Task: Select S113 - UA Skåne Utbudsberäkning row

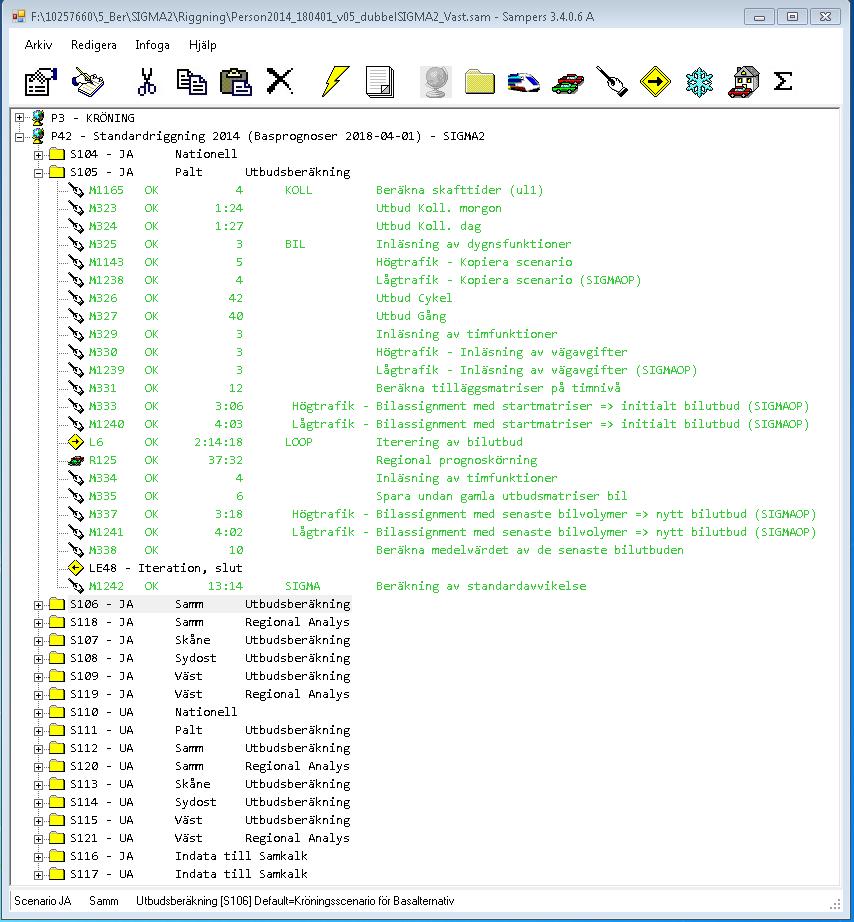Action: click(210, 784)
